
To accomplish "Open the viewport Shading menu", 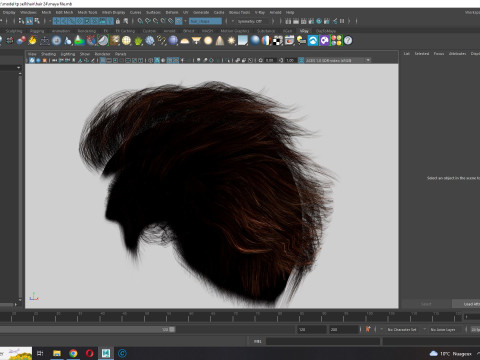I will 48,54.
